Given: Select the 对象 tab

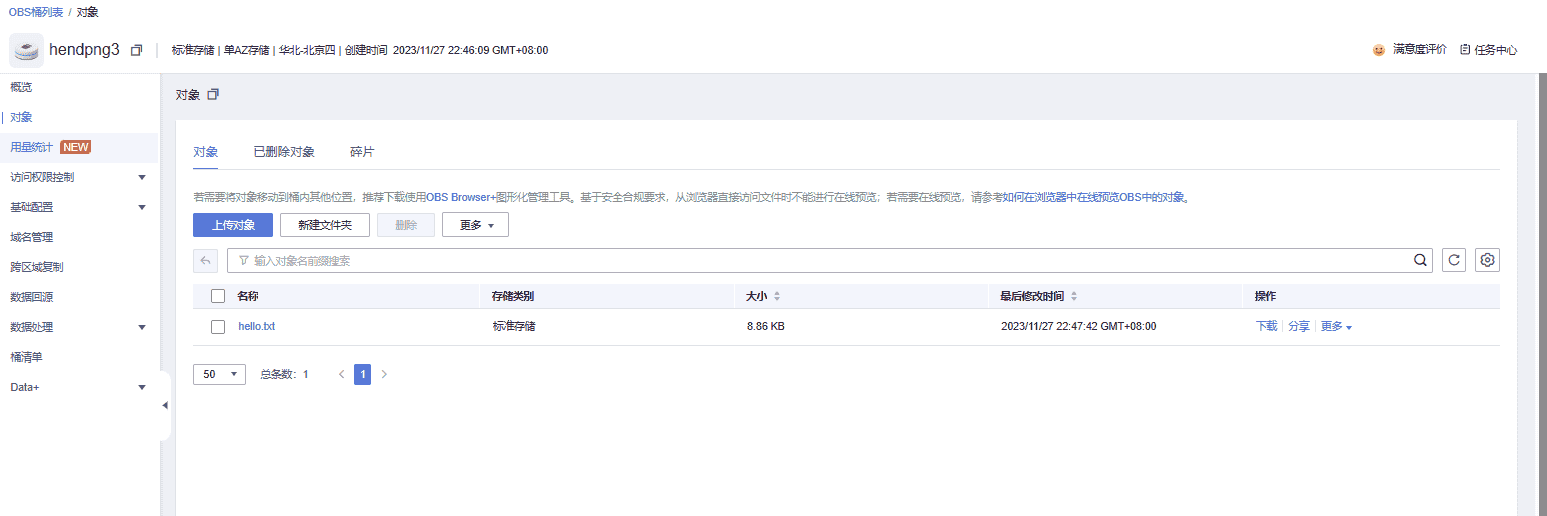Looking at the screenshot, I should click(x=205, y=152).
